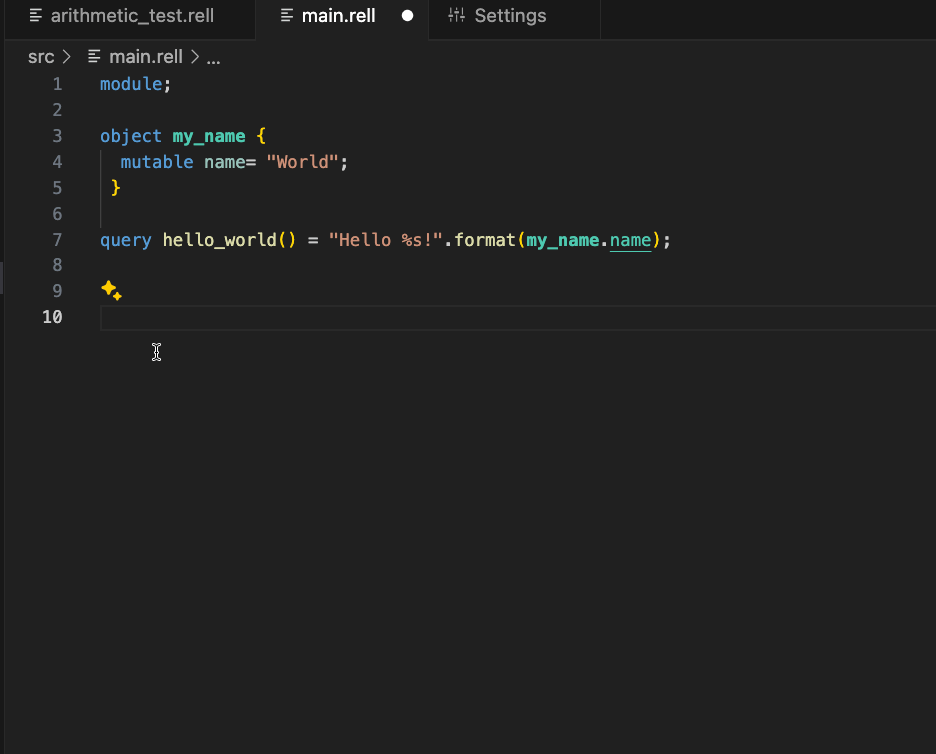The height and width of the screenshot is (754, 936).
Task: Click hello_world function name on line 7
Action: click(220, 240)
